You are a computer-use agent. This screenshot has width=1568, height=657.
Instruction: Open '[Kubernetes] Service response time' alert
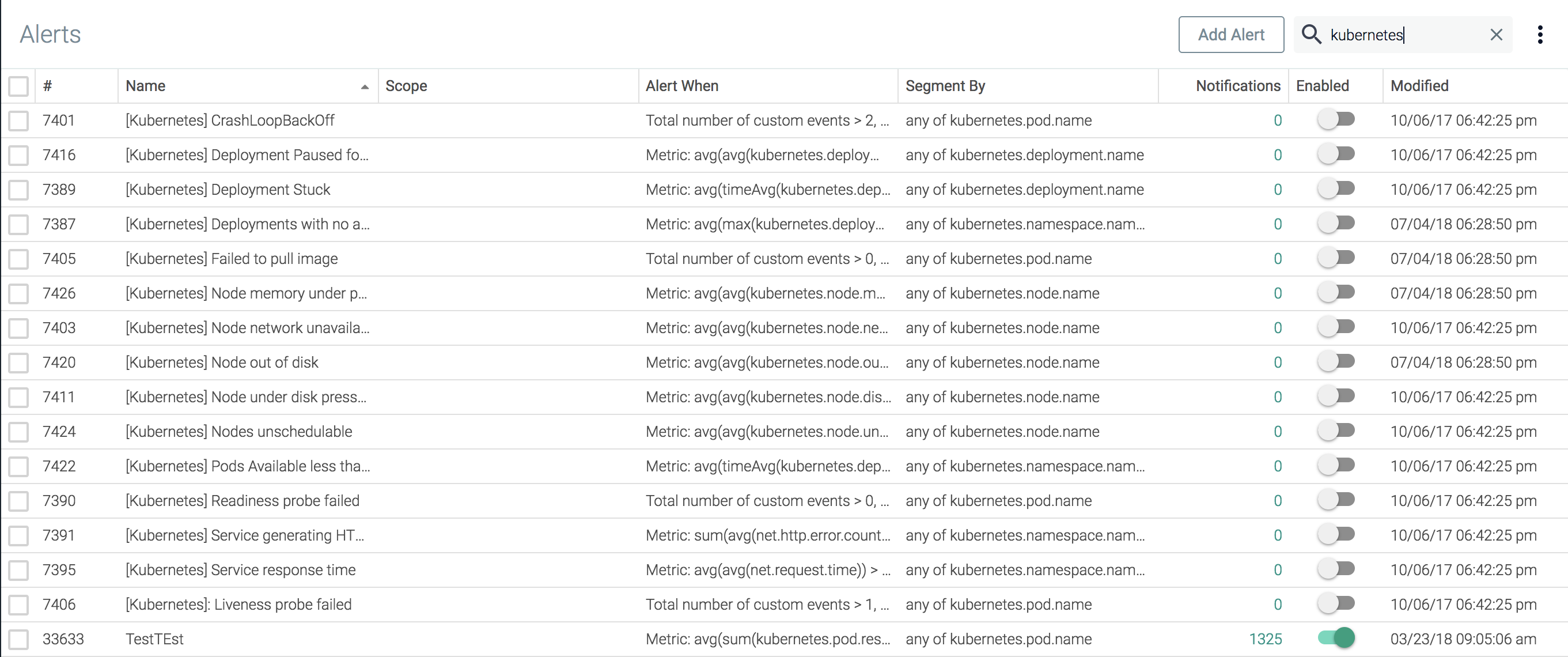(240, 570)
